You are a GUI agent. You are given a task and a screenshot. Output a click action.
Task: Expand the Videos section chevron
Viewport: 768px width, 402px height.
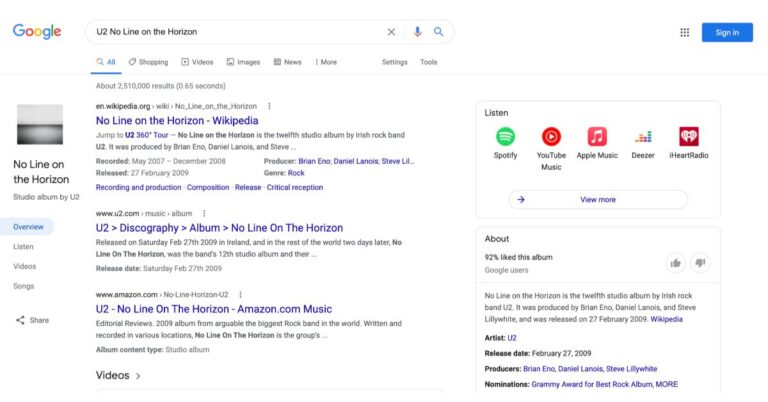[x=138, y=376]
